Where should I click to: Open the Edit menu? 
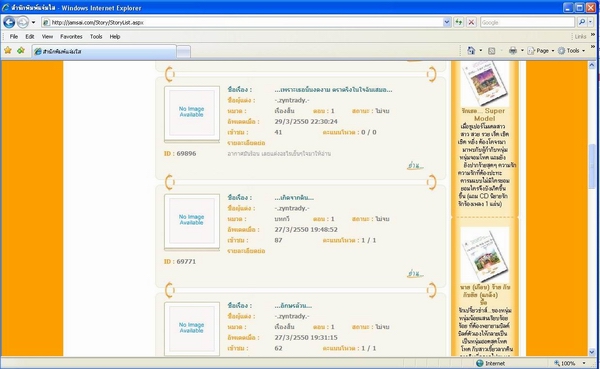(x=30, y=37)
